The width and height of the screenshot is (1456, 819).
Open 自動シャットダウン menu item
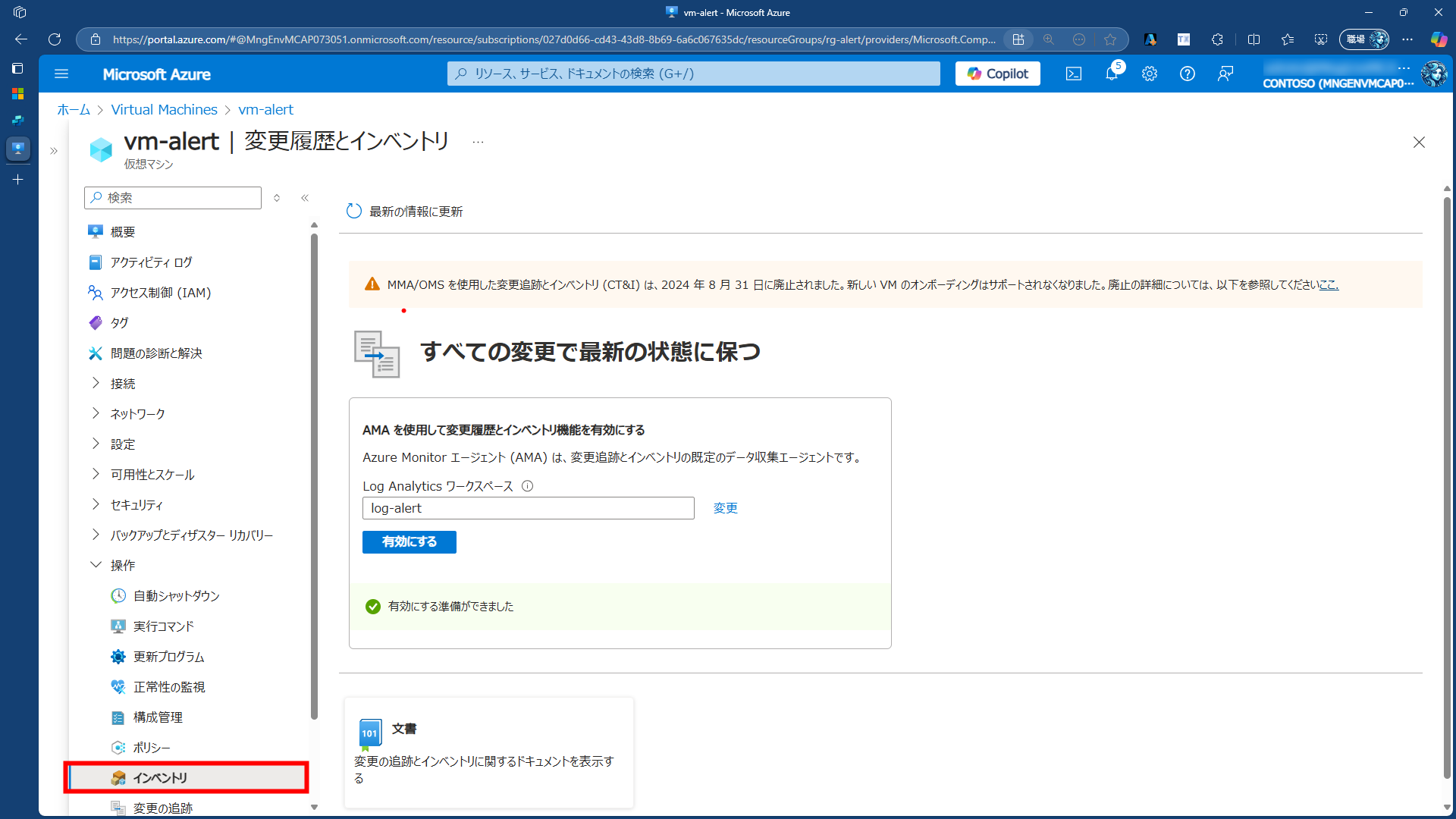pos(176,596)
